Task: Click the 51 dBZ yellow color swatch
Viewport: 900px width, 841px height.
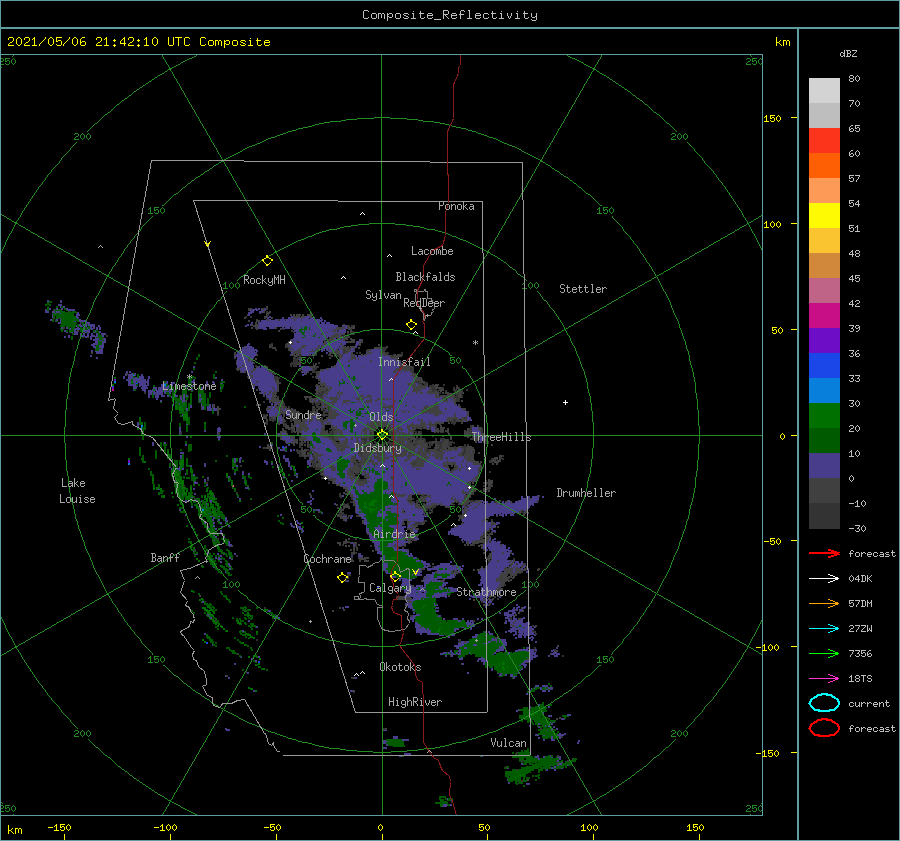Action: [824, 215]
